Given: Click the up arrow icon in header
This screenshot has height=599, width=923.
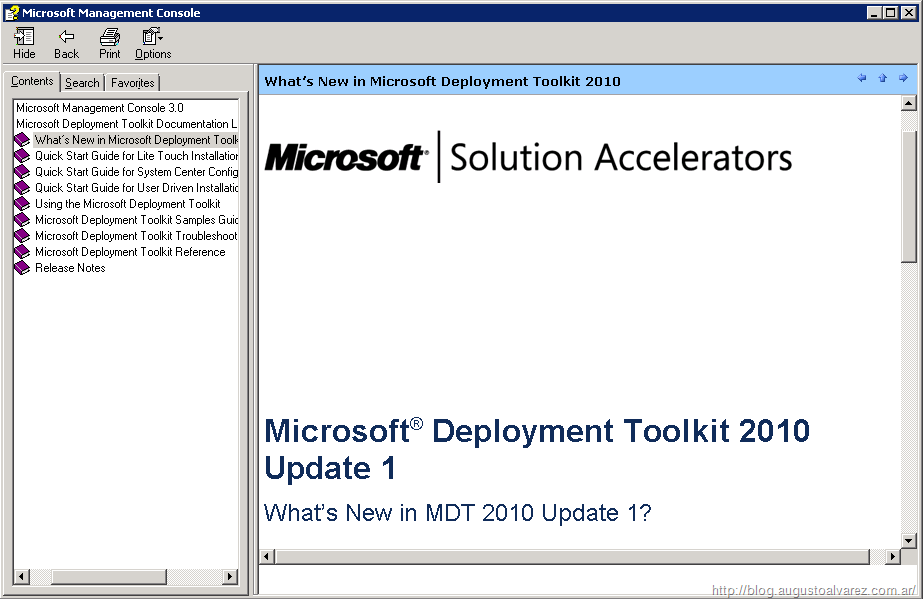Looking at the screenshot, I should tap(882, 79).
